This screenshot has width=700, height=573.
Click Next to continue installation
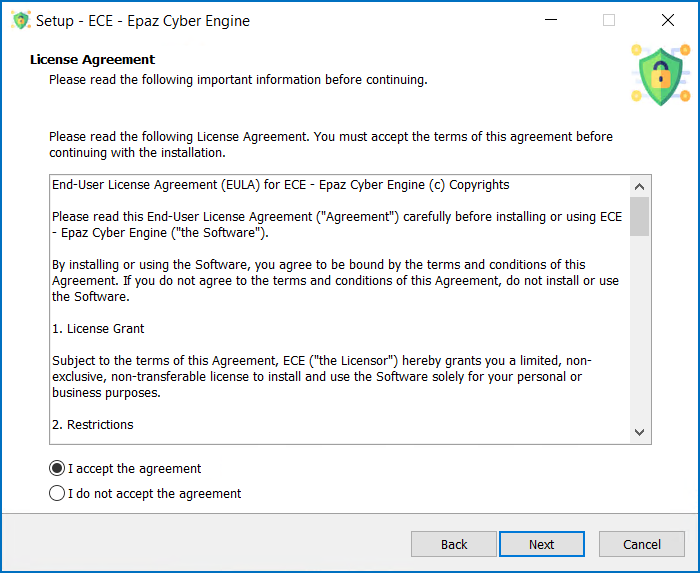pos(542,544)
